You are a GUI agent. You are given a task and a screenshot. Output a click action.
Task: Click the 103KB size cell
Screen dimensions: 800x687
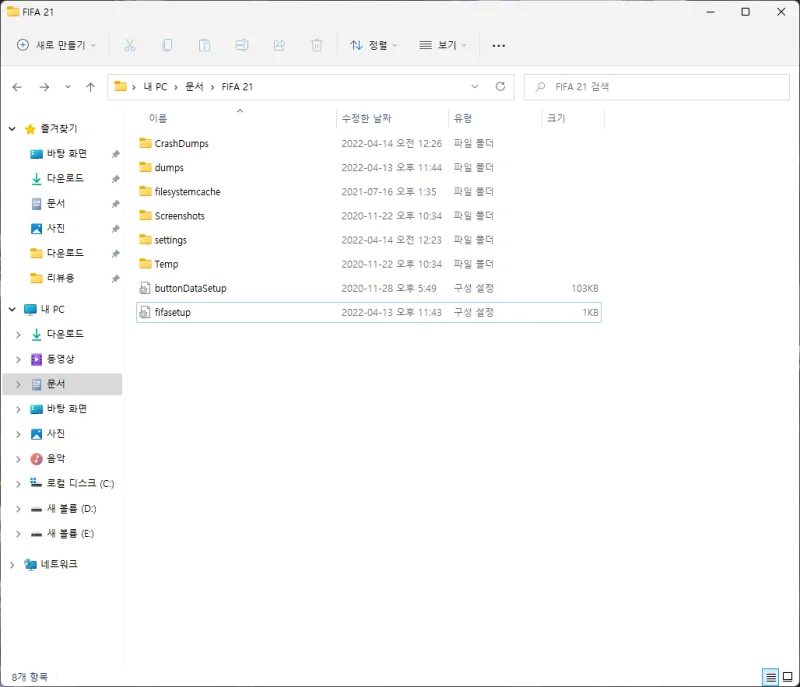coord(585,288)
